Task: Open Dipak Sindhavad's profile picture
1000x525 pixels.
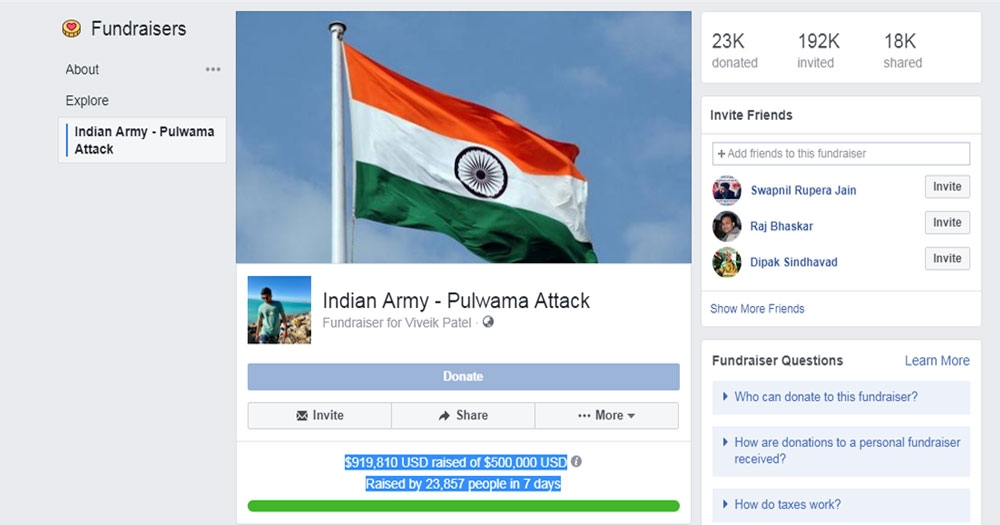Action: pyautogui.click(x=726, y=262)
